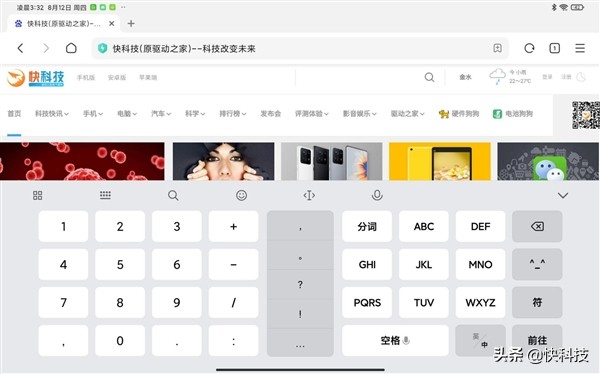Expand the 手机 nav dropdown
The width and height of the screenshot is (600, 374).
93,114
